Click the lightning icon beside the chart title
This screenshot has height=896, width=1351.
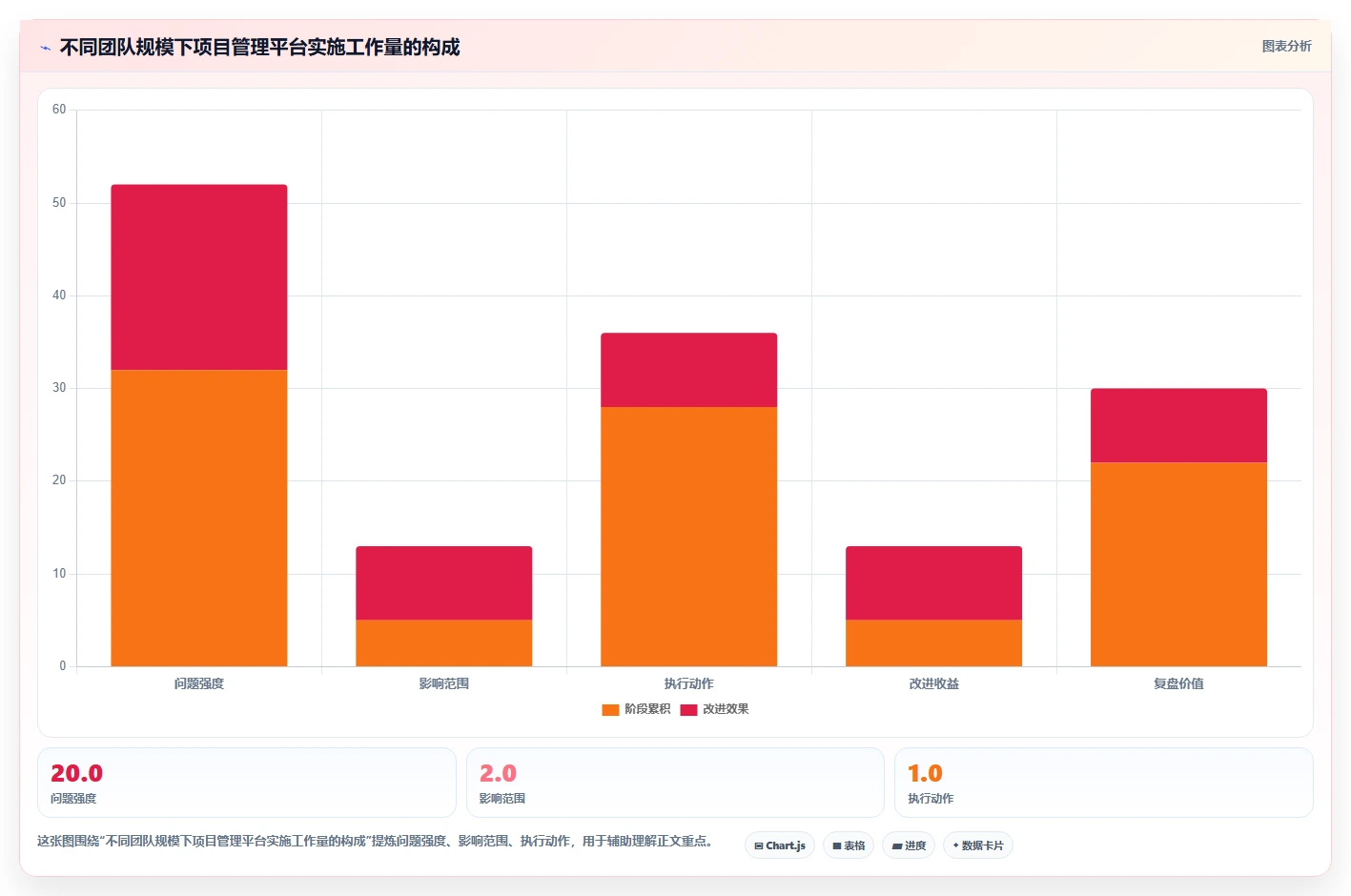point(46,48)
